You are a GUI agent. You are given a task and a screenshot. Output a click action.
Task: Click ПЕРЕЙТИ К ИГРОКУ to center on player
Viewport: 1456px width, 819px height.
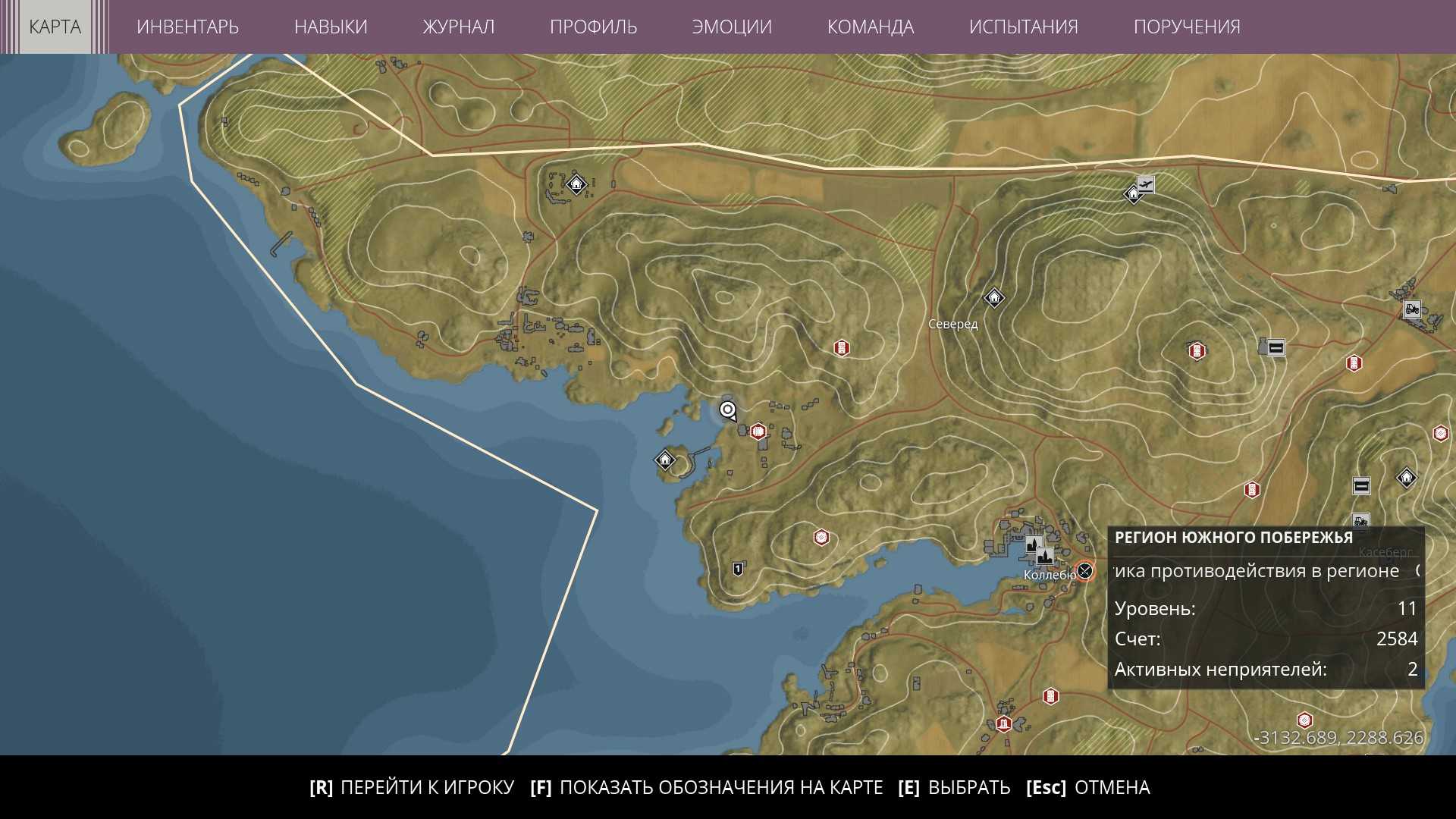[412, 787]
